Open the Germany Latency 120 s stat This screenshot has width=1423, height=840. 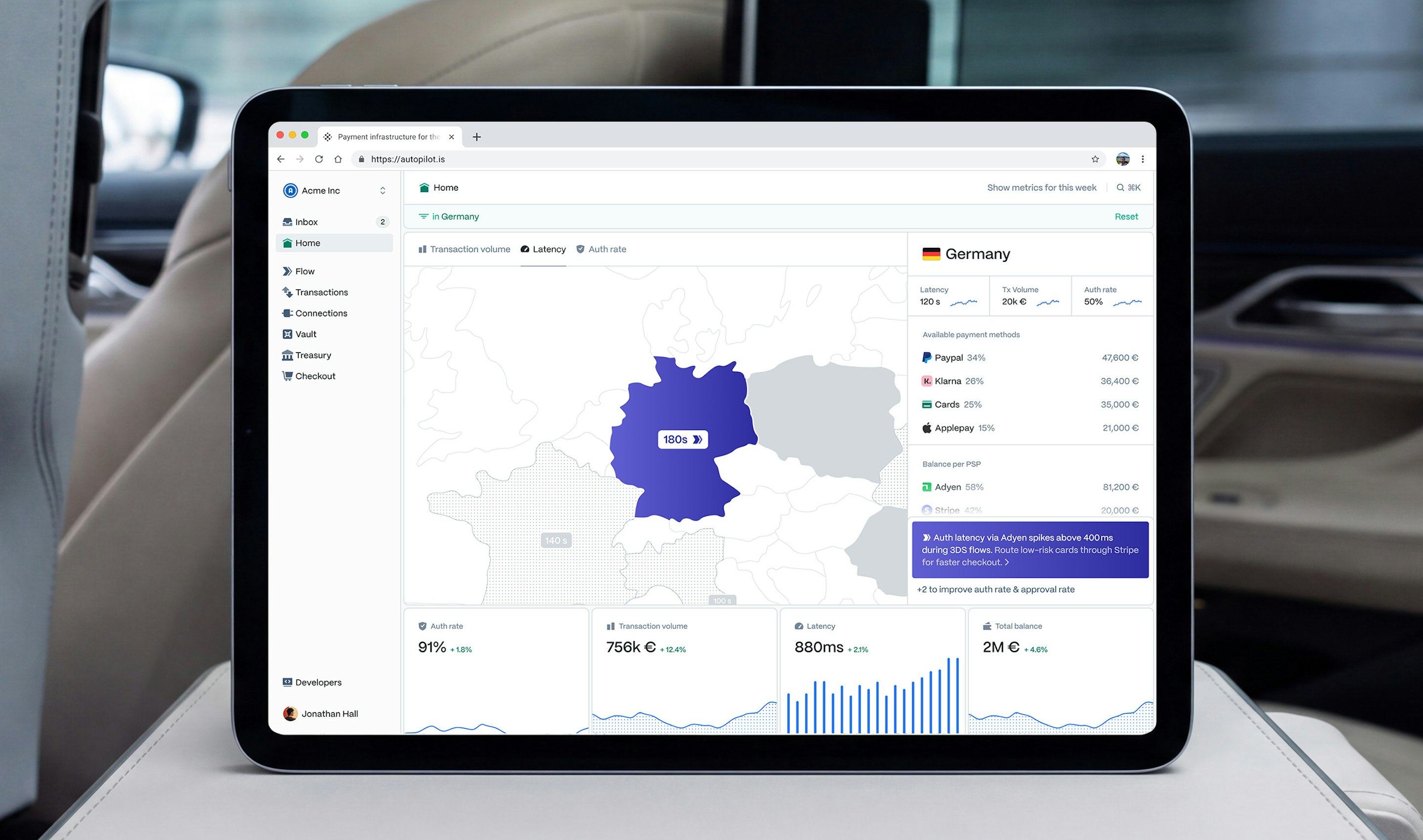(x=949, y=296)
